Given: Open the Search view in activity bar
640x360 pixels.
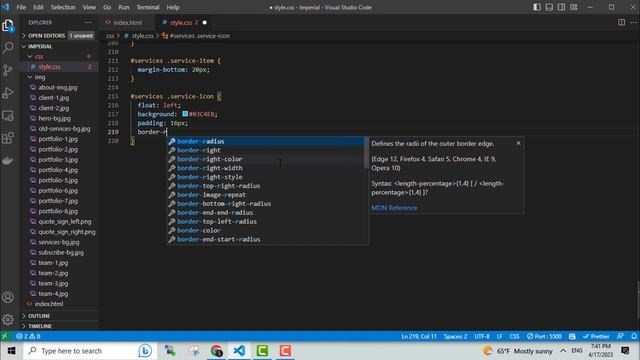Looking at the screenshot, I should coord(8,48).
